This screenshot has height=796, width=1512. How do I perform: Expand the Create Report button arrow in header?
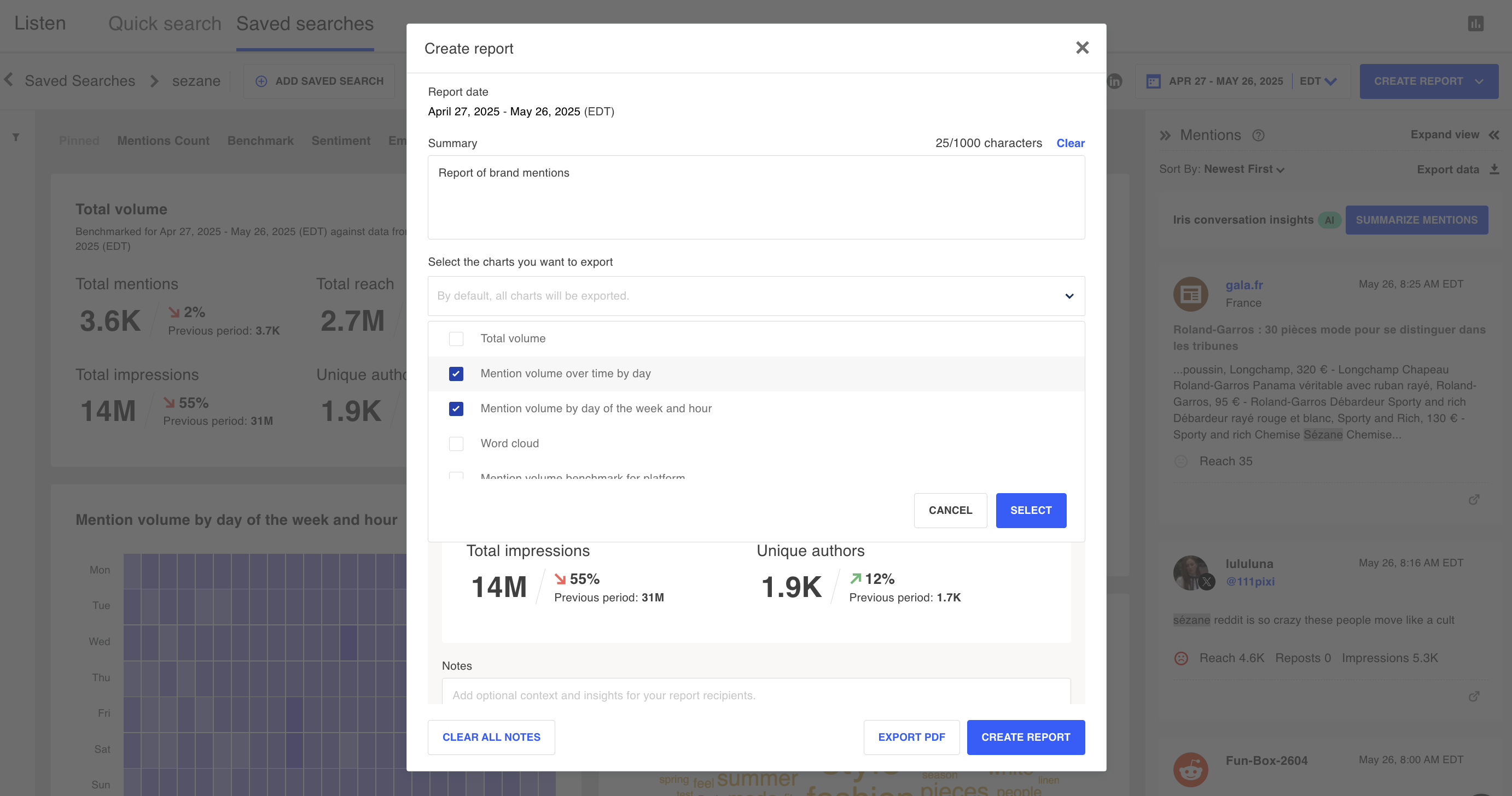pyautogui.click(x=1479, y=81)
